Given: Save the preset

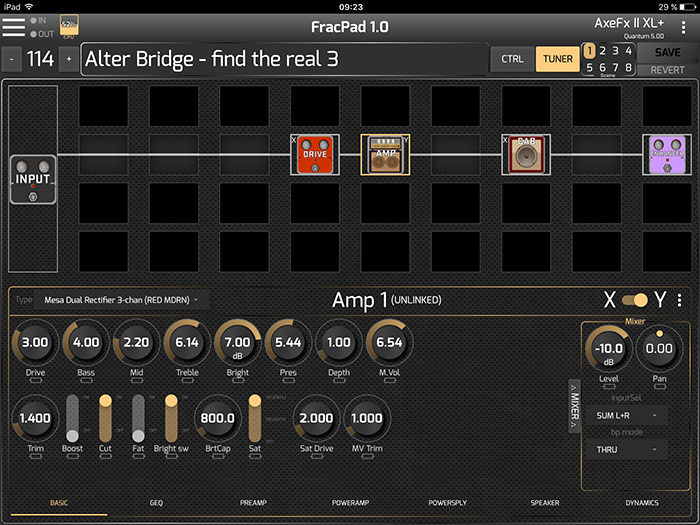Looking at the screenshot, I should point(667,53).
